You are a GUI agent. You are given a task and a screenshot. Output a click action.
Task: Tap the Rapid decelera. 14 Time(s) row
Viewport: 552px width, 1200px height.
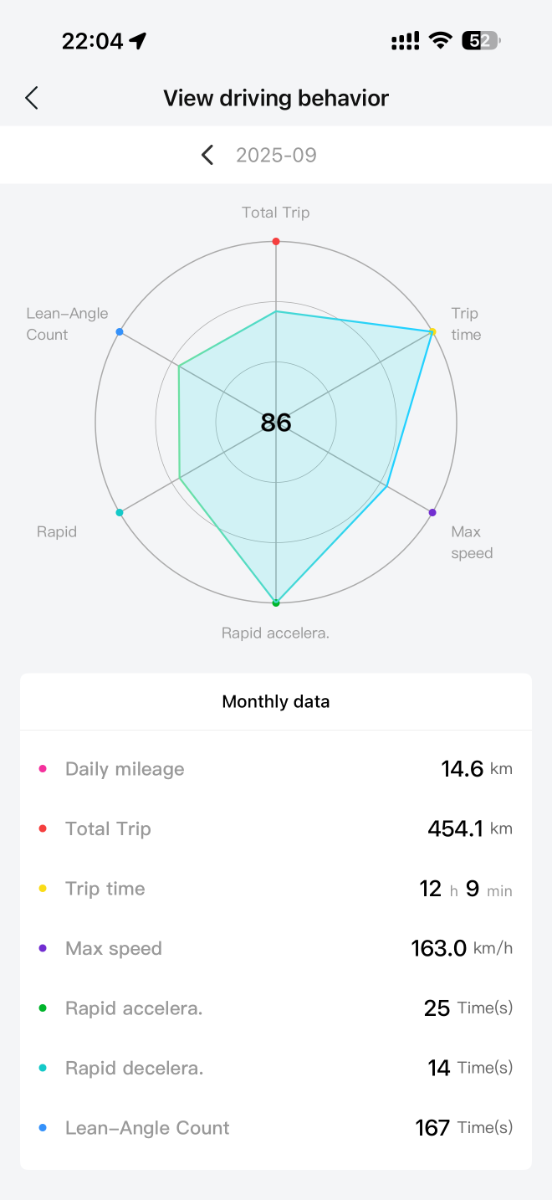276,1068
